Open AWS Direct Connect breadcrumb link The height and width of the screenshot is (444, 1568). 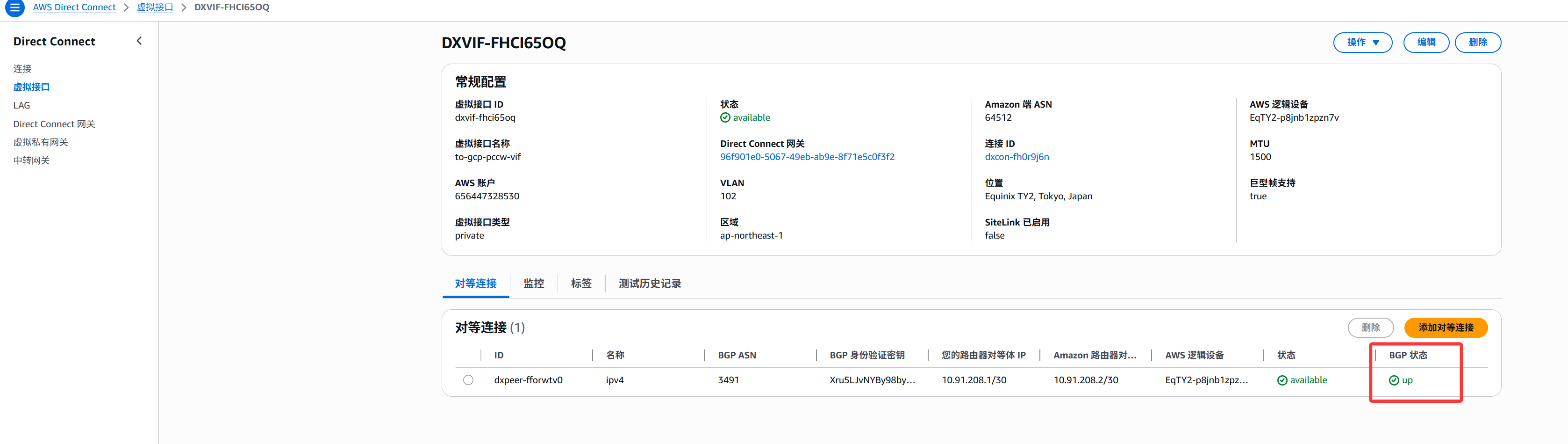click(74, 7)
